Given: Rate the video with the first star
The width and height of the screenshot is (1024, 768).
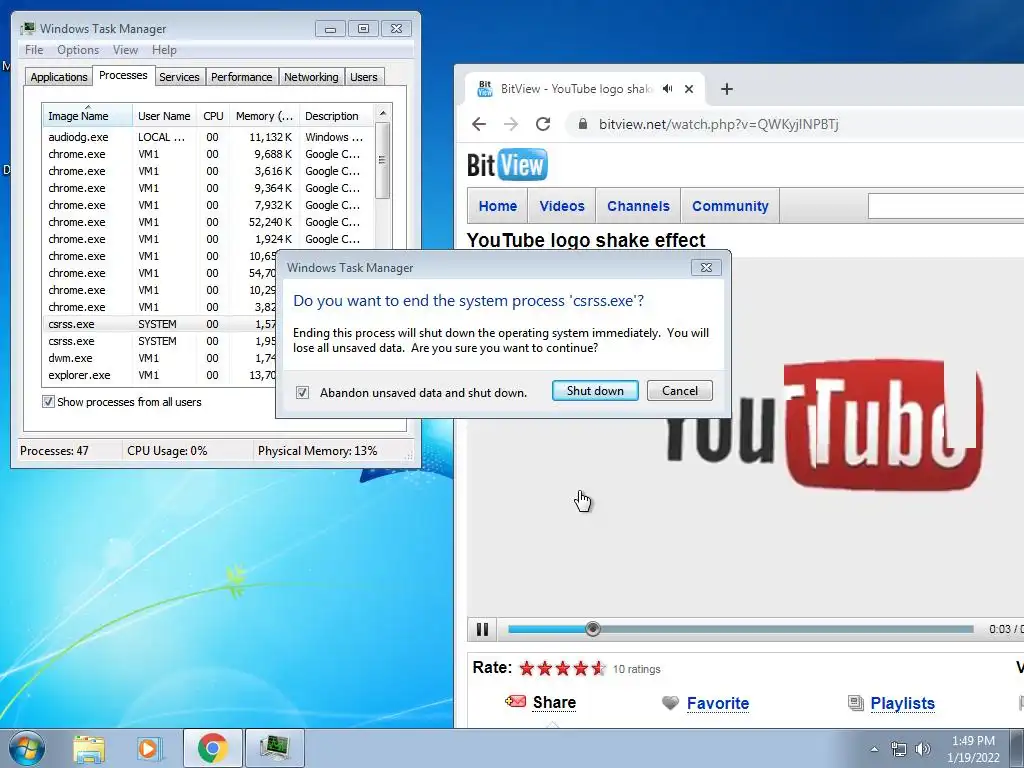Looking at the screenshot, I should coord(527,668).
